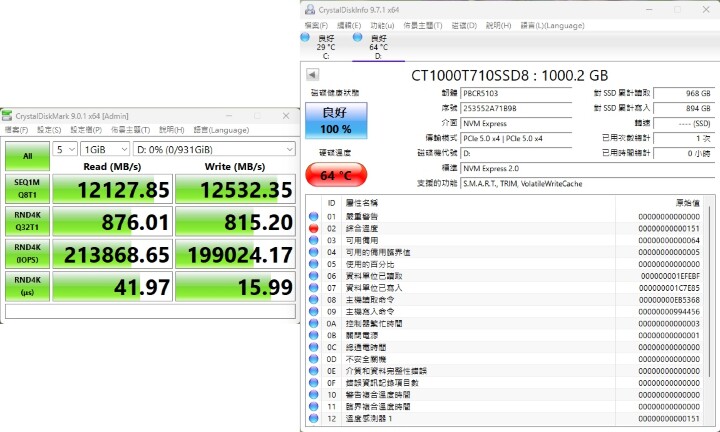The height and width of the screenshot is (432, 720).
Task: Click blue status dot for attribute 0C
Action: coord(314,347)
